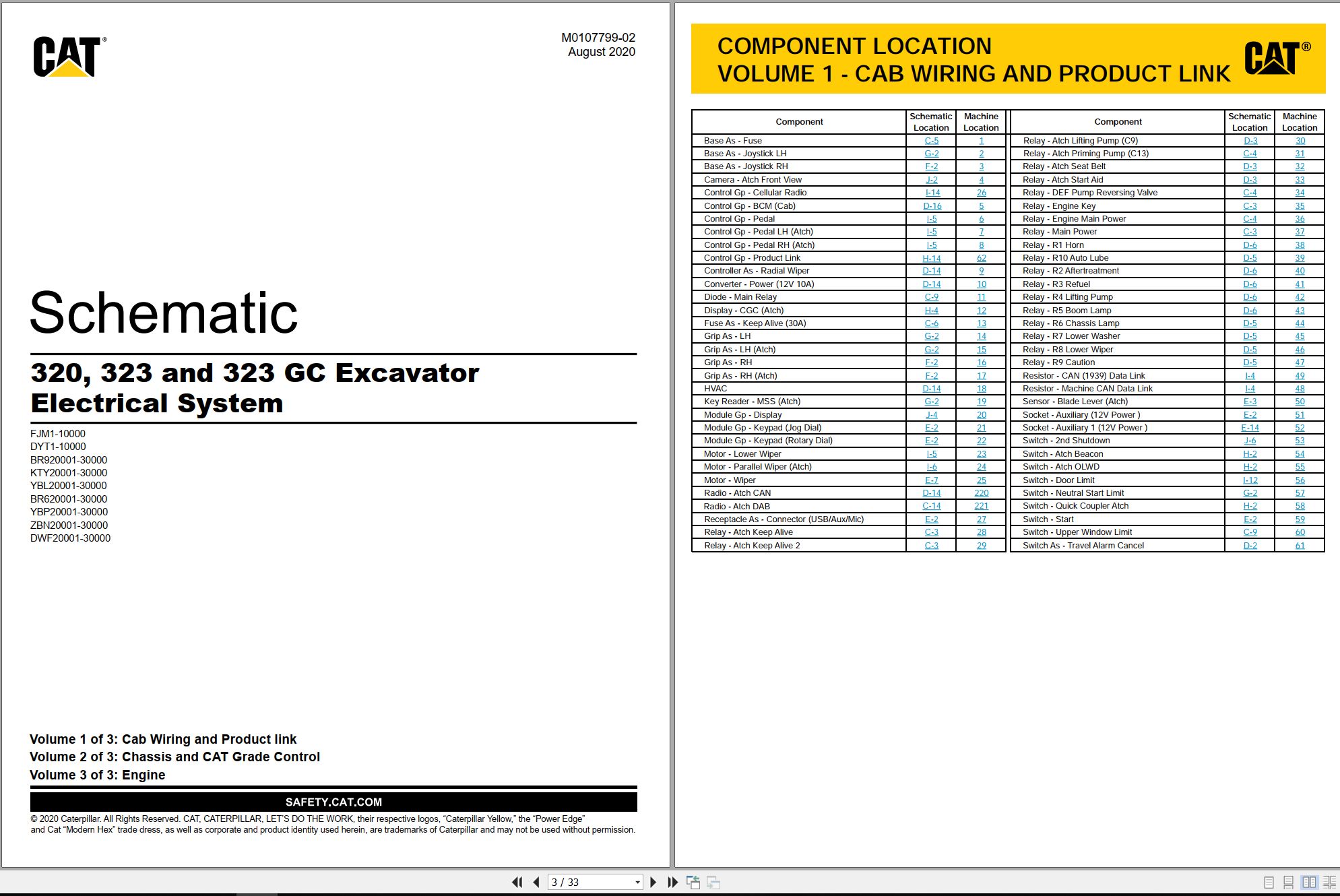The image size is (1340, 896).
Task: Open I-6 link for Motor - Parallel Wiper
Action: (931, 467)
